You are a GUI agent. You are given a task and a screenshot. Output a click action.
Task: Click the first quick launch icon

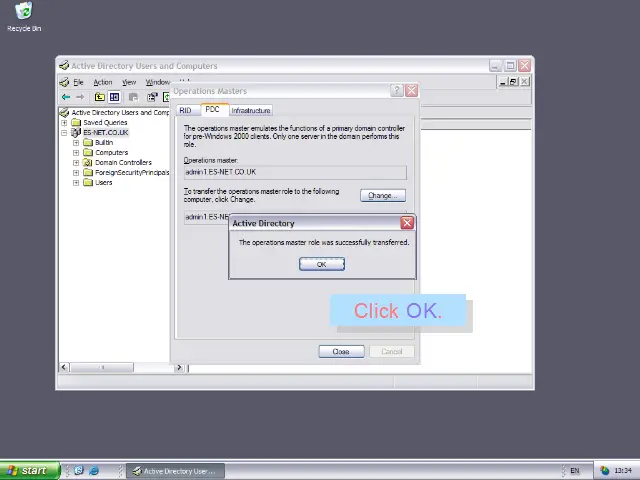pyautogui.click(x=79, y=471)
